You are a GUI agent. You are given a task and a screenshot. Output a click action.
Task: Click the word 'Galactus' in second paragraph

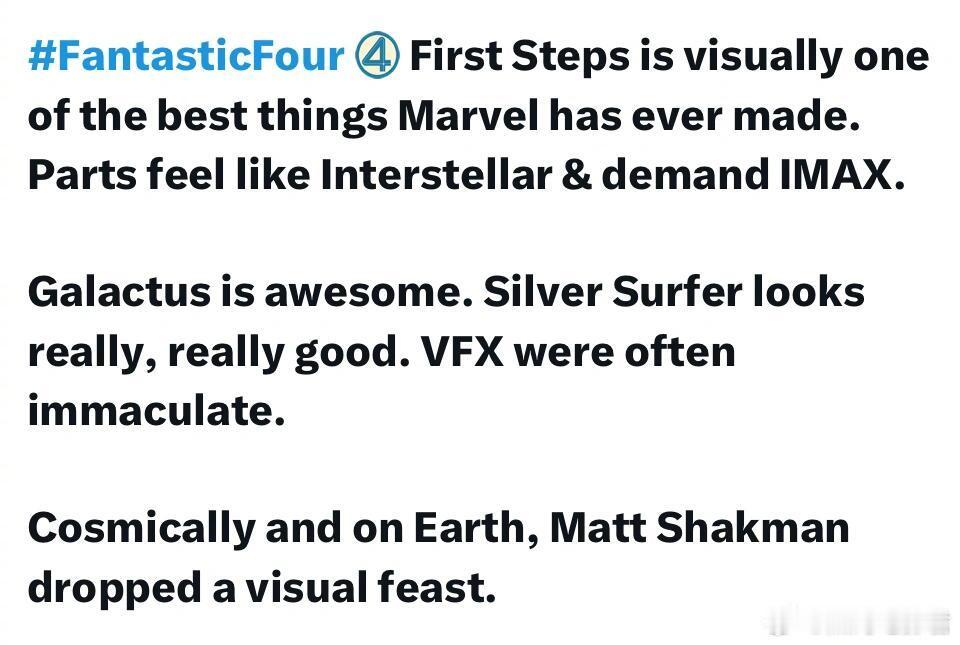pyautogui.click(x=119, y=291)
